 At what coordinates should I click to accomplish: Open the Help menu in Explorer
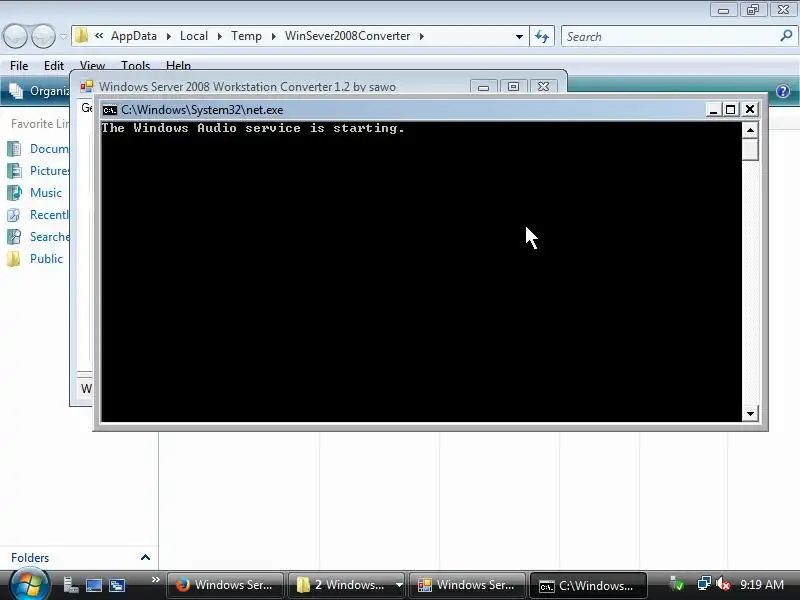[178, 65]
